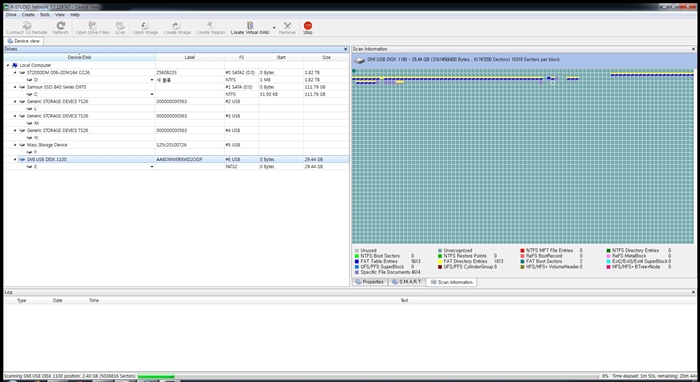Open the Tools menu

coord(45,15)
